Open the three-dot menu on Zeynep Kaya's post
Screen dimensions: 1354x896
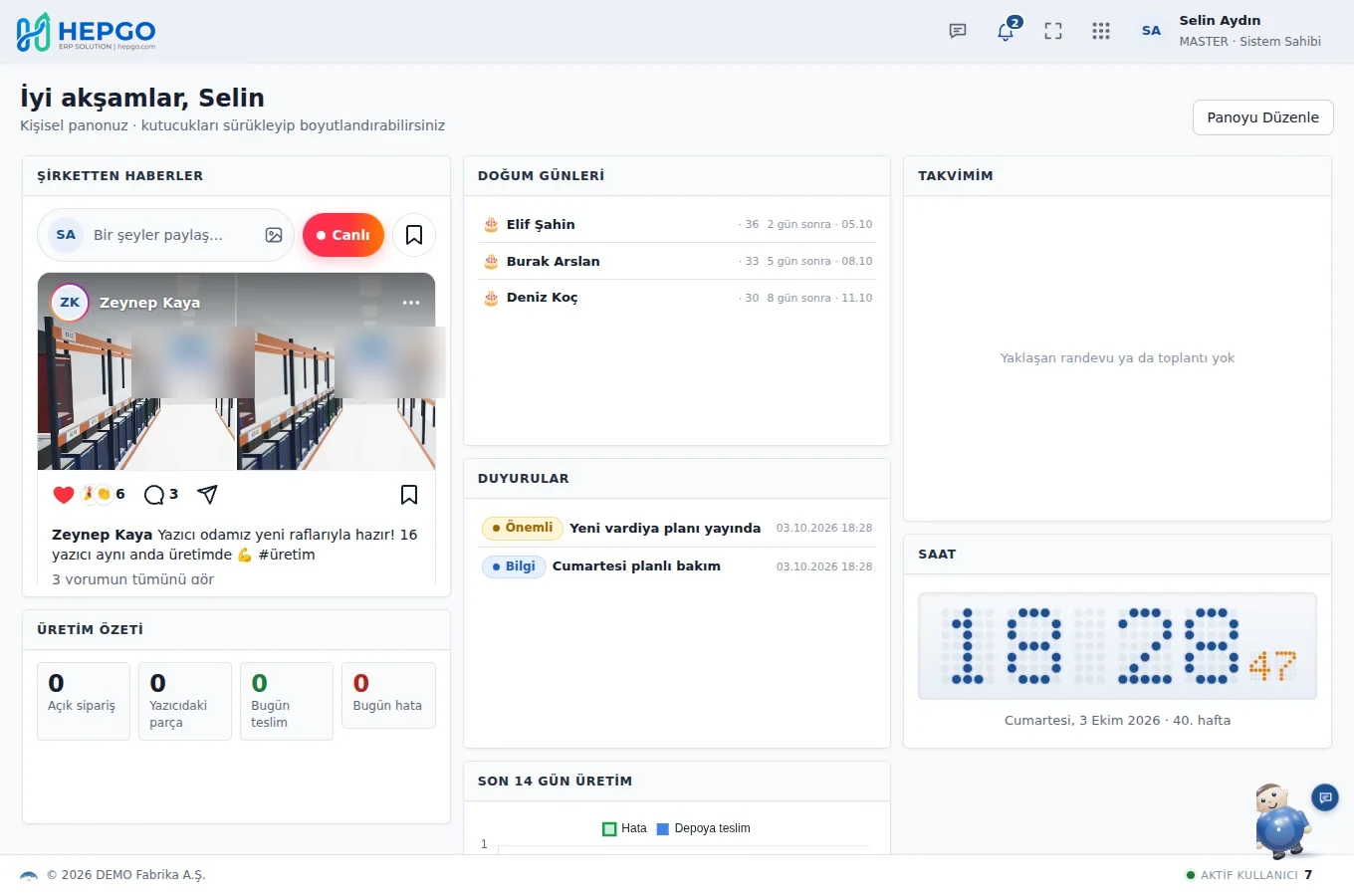click(x=411, y=303)
